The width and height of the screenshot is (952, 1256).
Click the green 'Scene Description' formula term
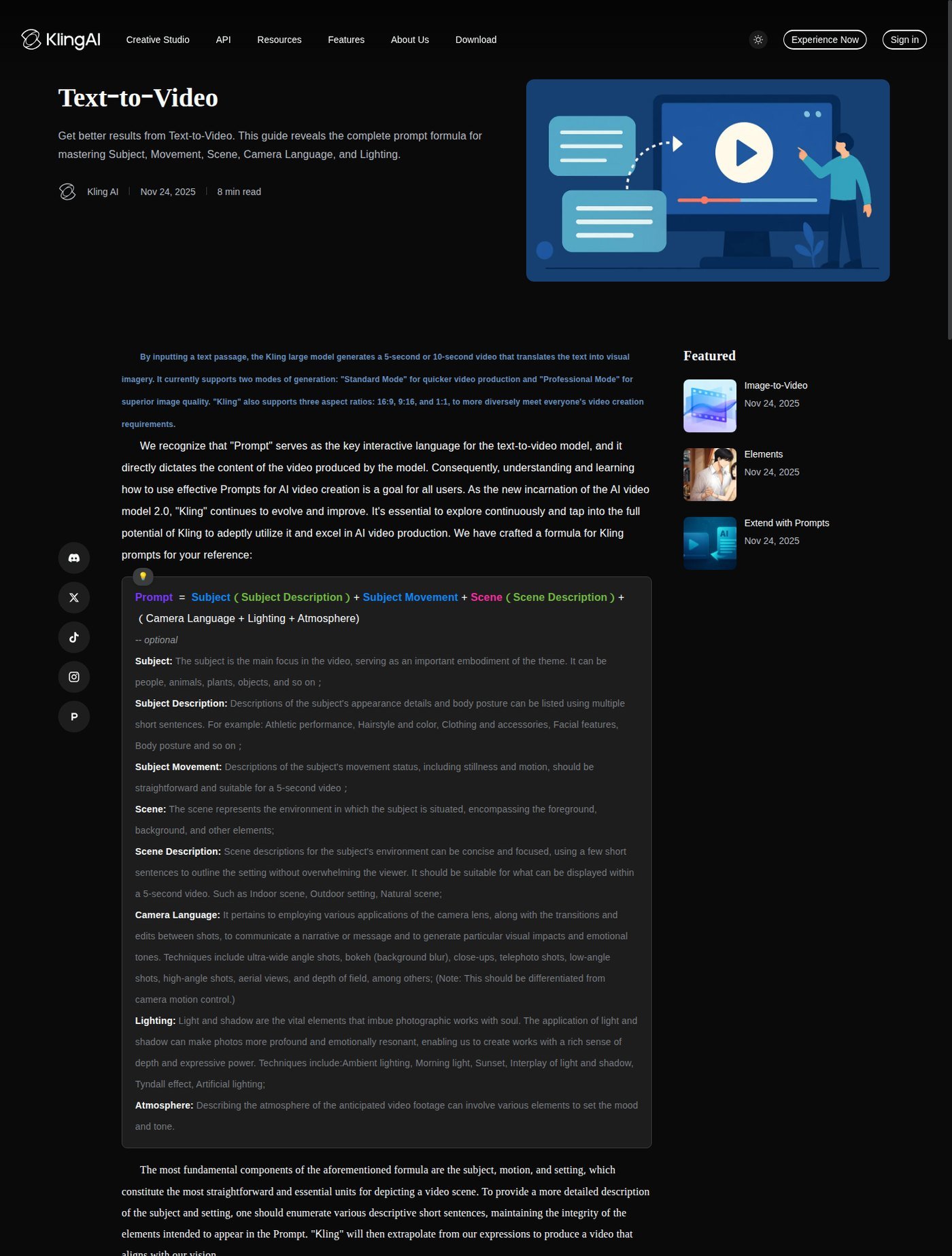(x=560, y=597)
